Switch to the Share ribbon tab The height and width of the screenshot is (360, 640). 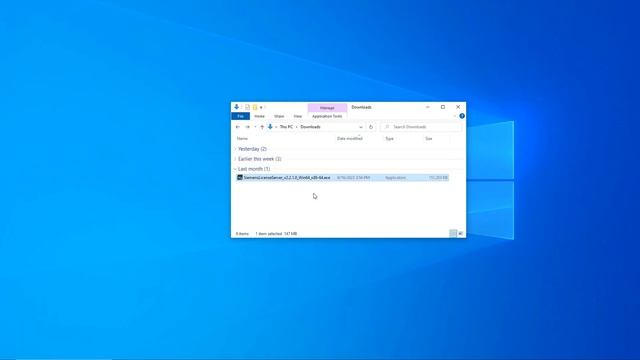pos(279,116)
